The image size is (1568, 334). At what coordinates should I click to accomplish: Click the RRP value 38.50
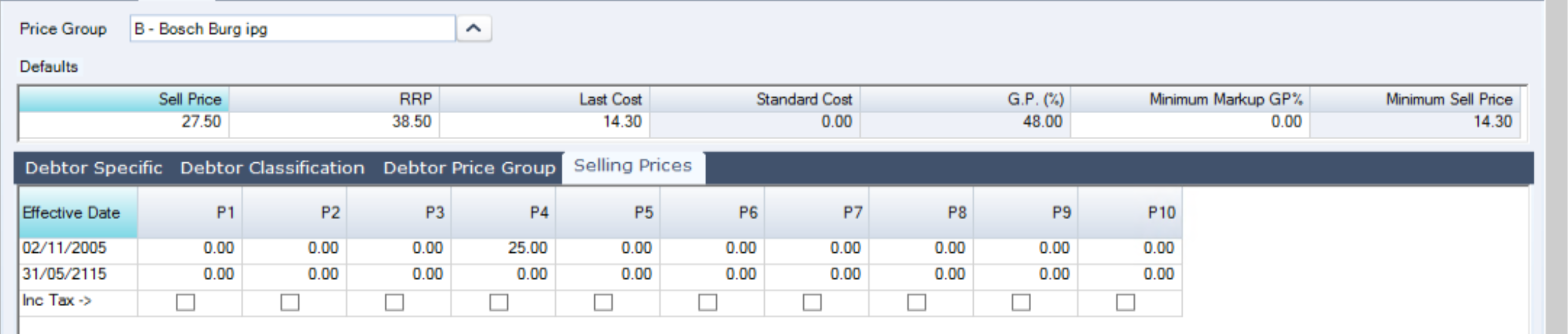tap(334, 122)
